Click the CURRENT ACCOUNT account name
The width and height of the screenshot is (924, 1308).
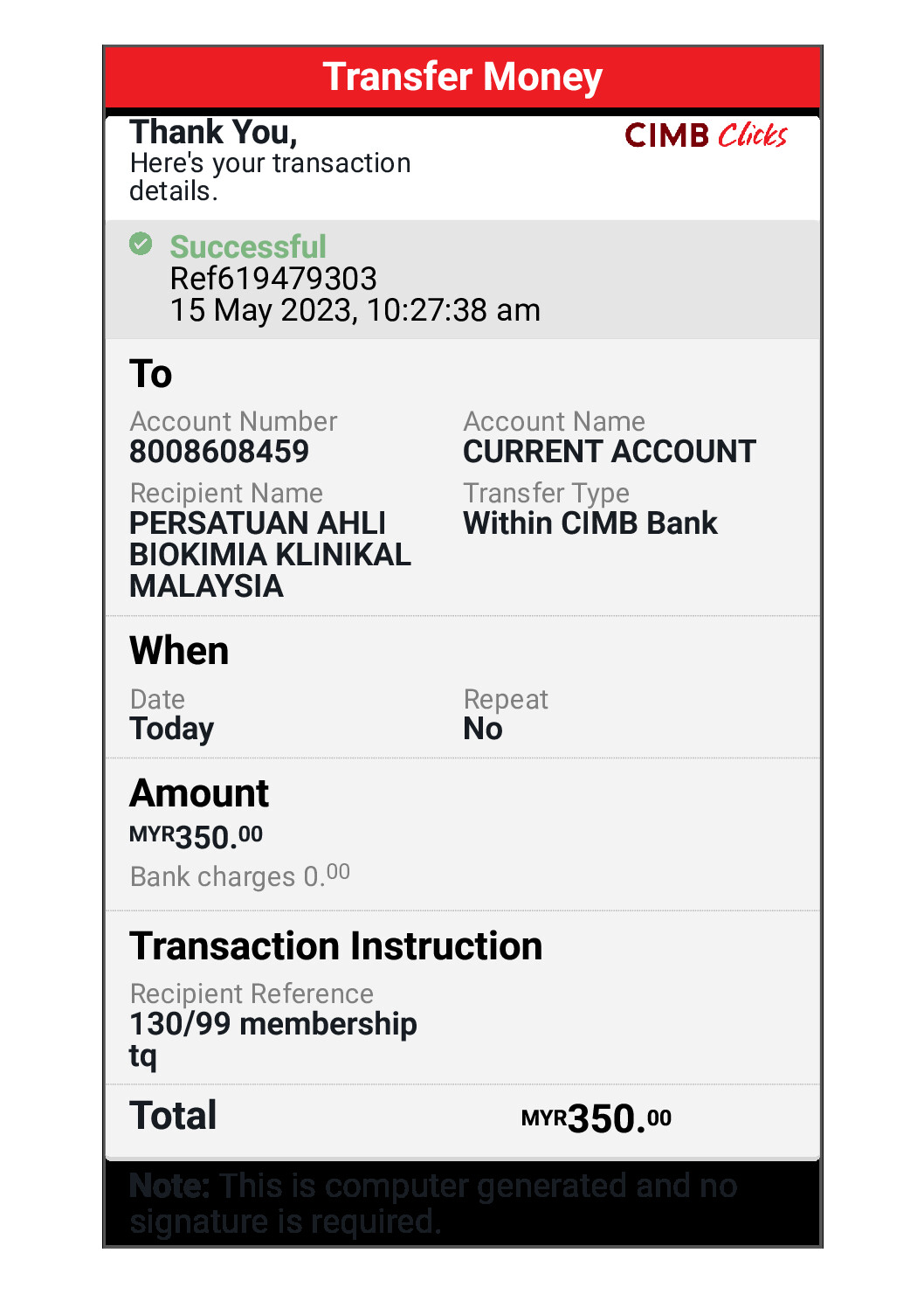609,452
